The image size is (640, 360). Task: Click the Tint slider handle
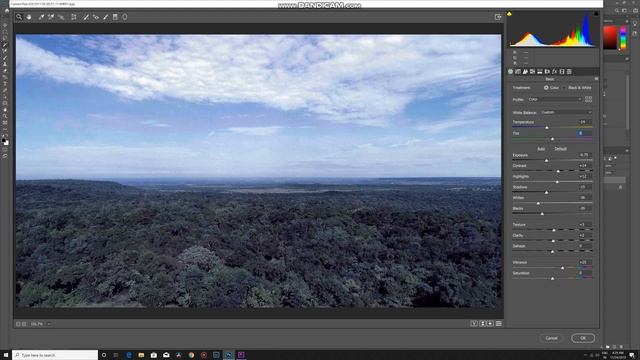[553, 139]
